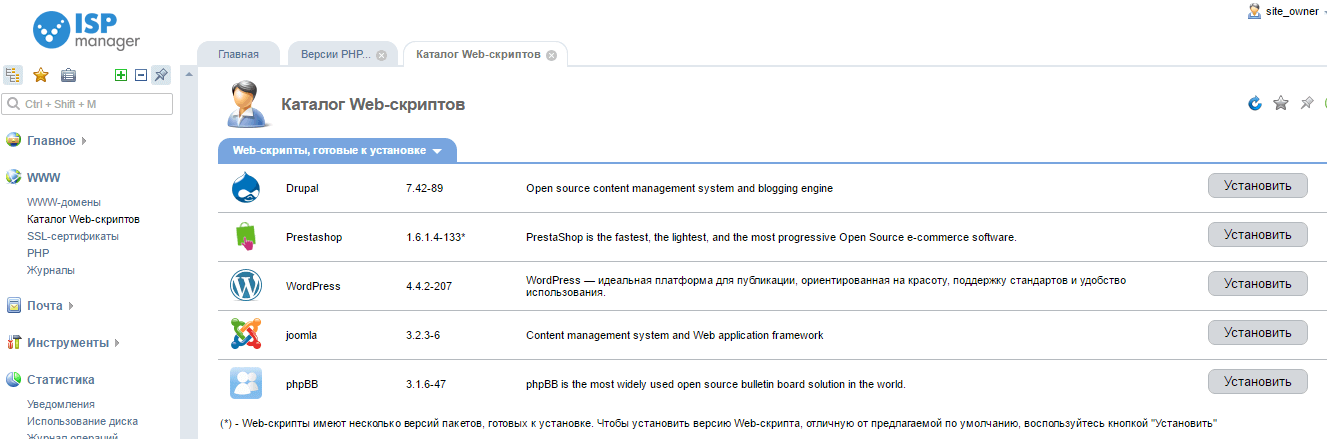1327x439 pixels.
Task: Install joomla with the Установить button
Action: 1258,333
